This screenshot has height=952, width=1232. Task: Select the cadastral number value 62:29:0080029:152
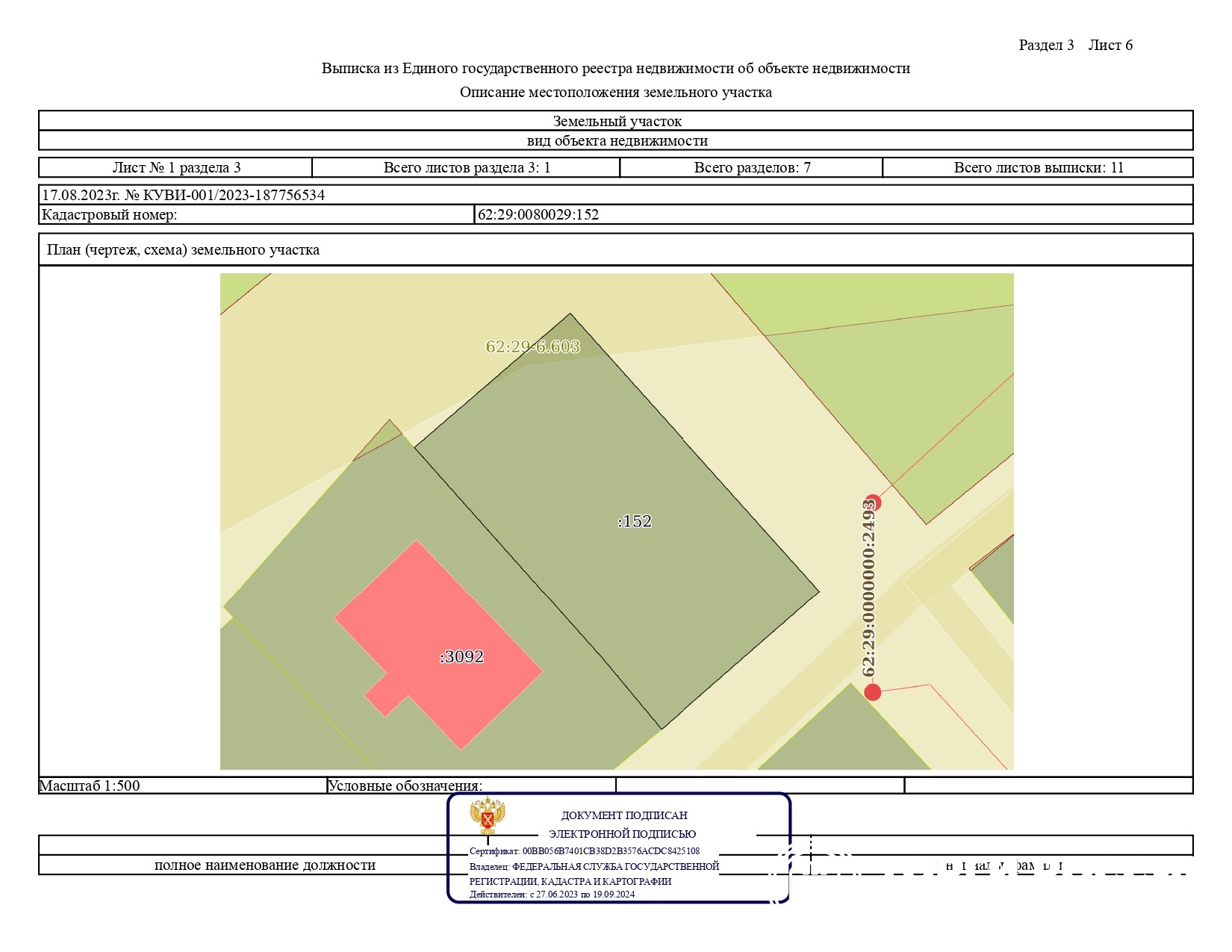538,215
